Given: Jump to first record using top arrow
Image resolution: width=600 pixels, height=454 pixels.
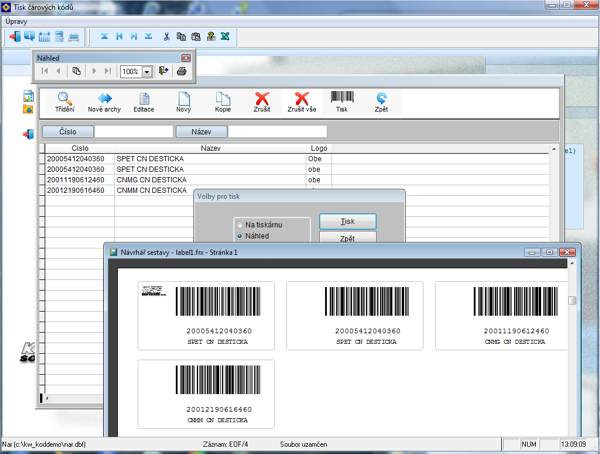Looking at the screenshot, I should tap(104, 36).
